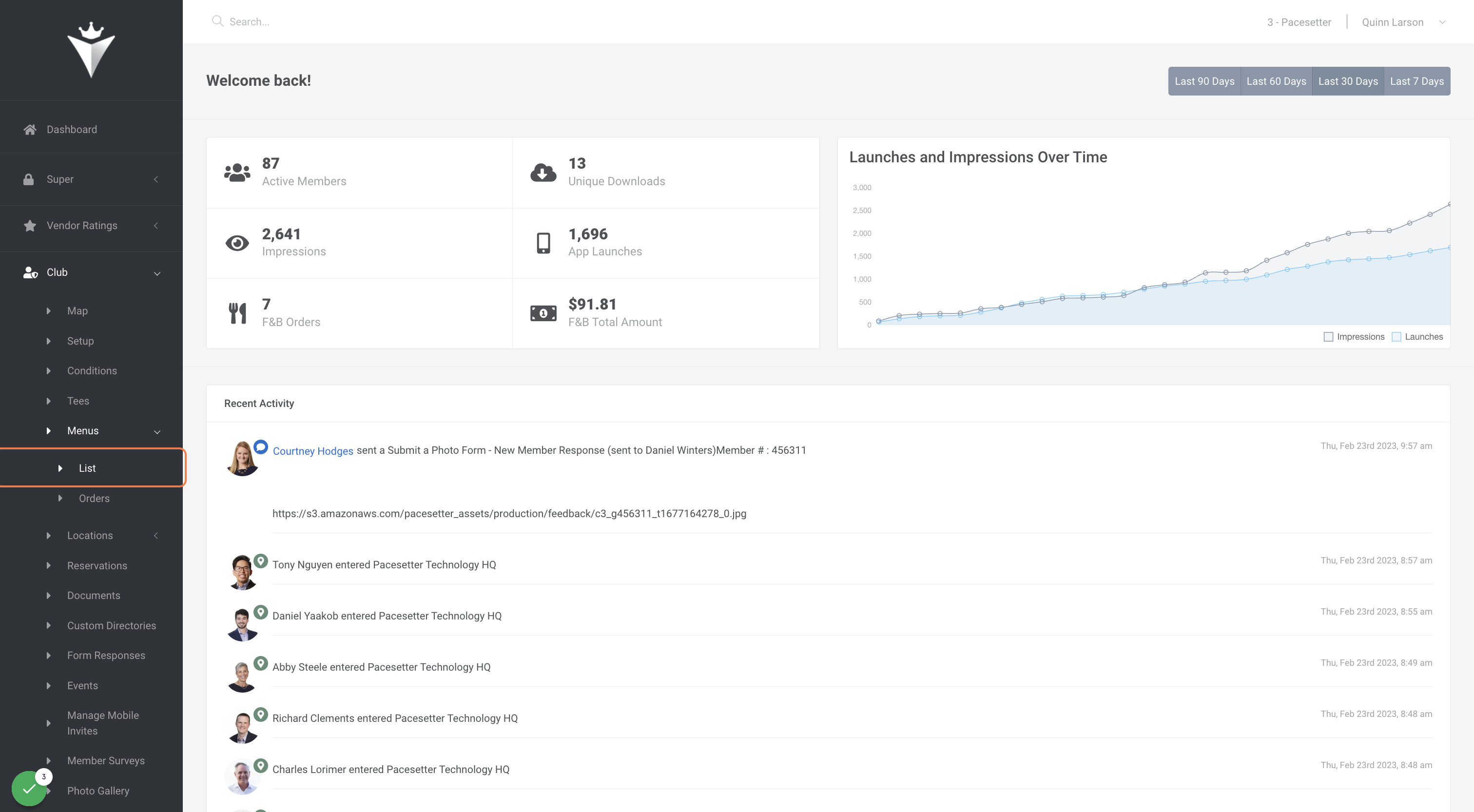Expand the Vendor Ratings chevron
Screen dimensions: 1474x812
(x=156, y=226)
